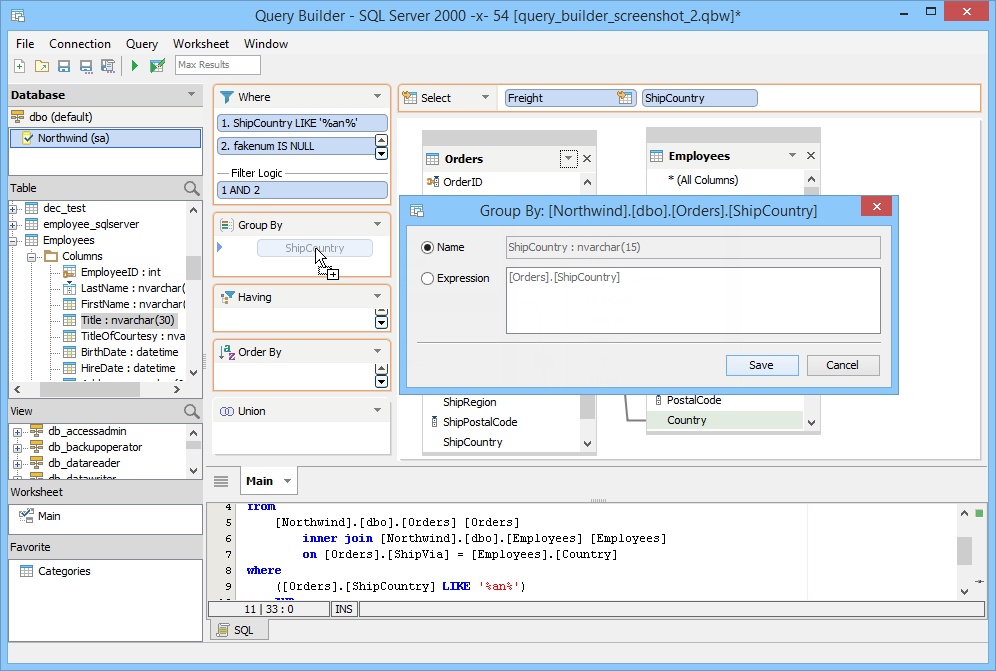The width and height of the screenshot is (996, 671).
Task: Click the Main worksheet icon
Action: coord(26,516)
